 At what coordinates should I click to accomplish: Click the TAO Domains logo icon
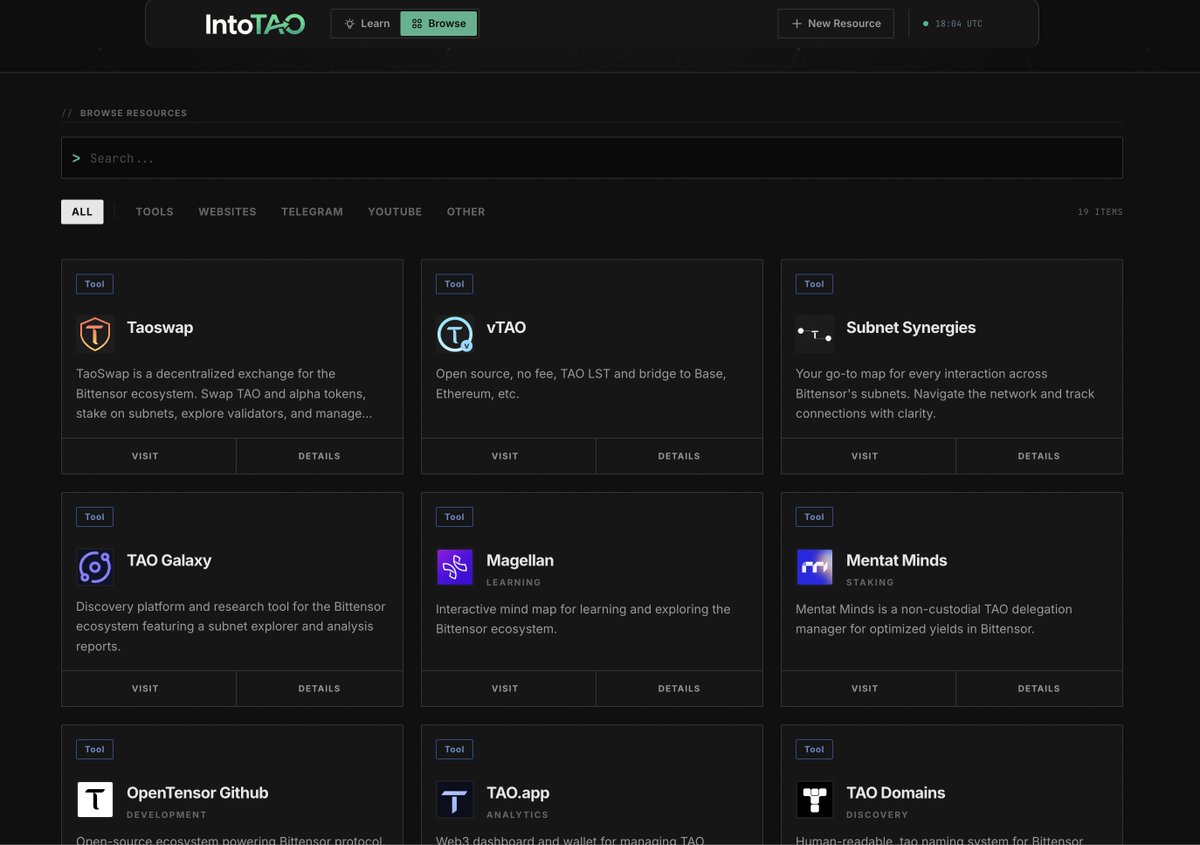tap(815, 800)
